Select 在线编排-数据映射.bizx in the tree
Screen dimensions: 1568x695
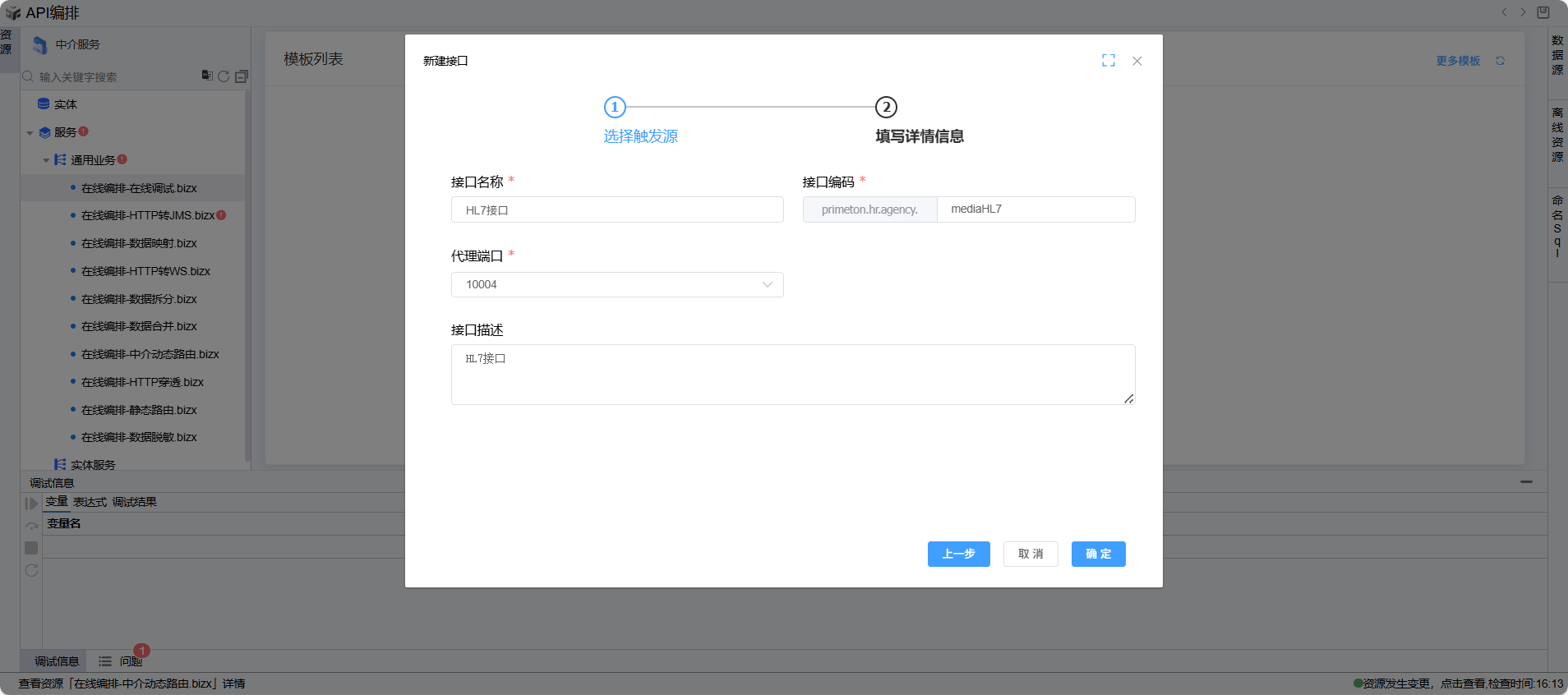click(x=139, y=244)
